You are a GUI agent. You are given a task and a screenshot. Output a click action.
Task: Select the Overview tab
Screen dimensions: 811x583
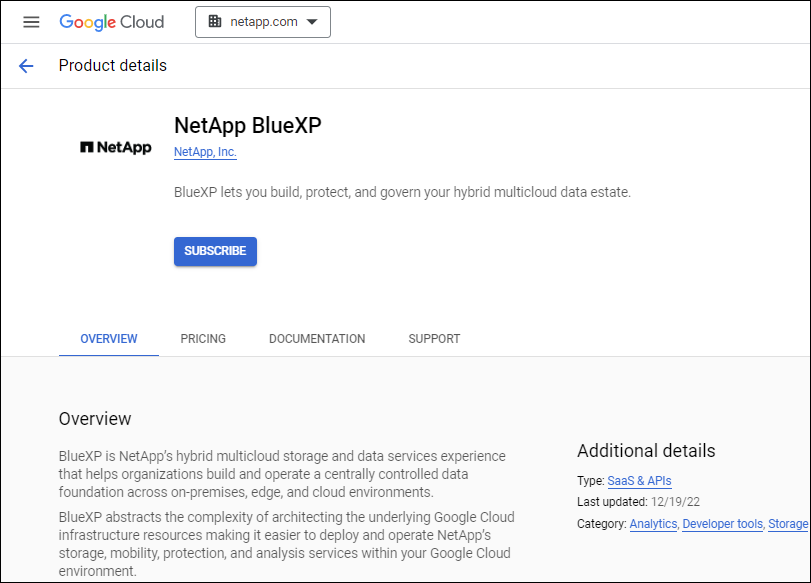coord(109,339)
